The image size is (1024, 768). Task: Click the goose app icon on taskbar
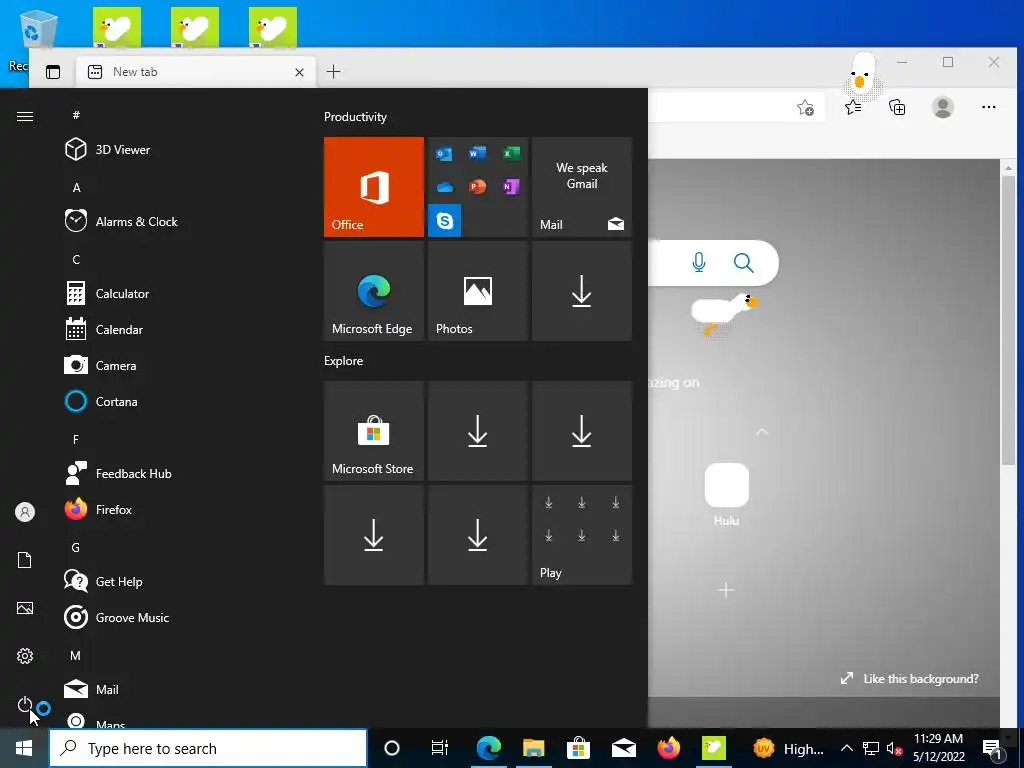[714, 748]
